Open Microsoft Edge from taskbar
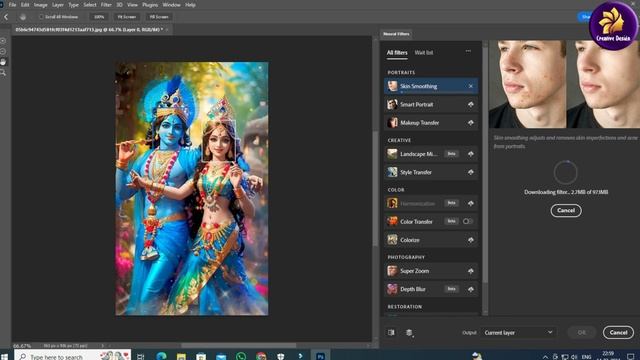This screenshot has height=360, width=640. point(161,356)
